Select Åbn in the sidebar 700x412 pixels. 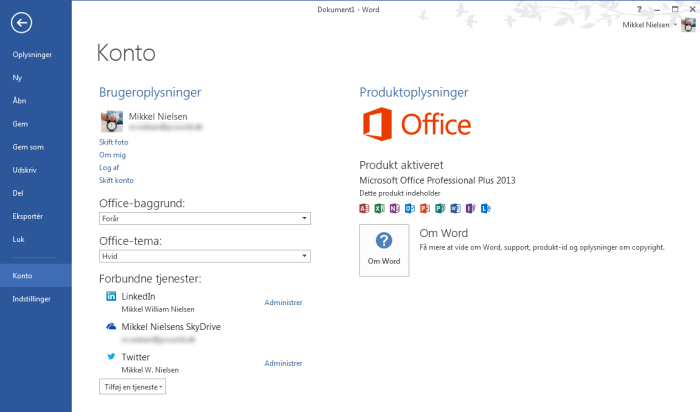pos(36,101)
